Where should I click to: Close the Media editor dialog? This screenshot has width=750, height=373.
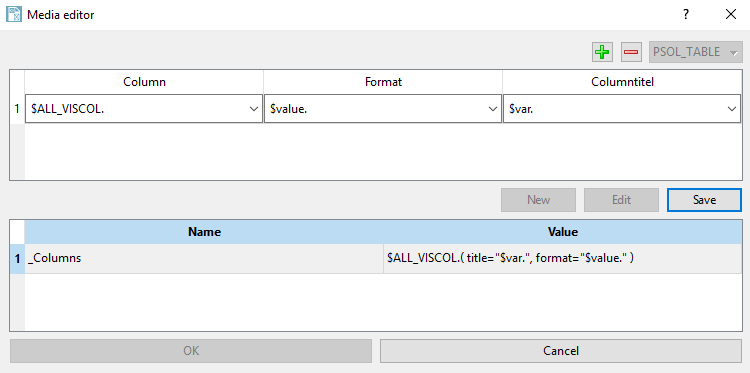pos(730,14)
